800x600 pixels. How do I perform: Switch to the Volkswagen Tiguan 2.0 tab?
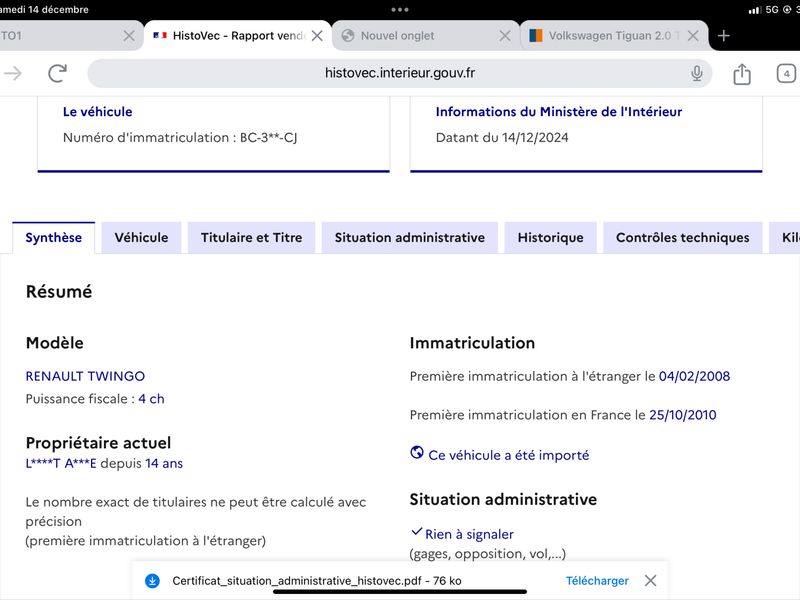[x=614, y=36]
